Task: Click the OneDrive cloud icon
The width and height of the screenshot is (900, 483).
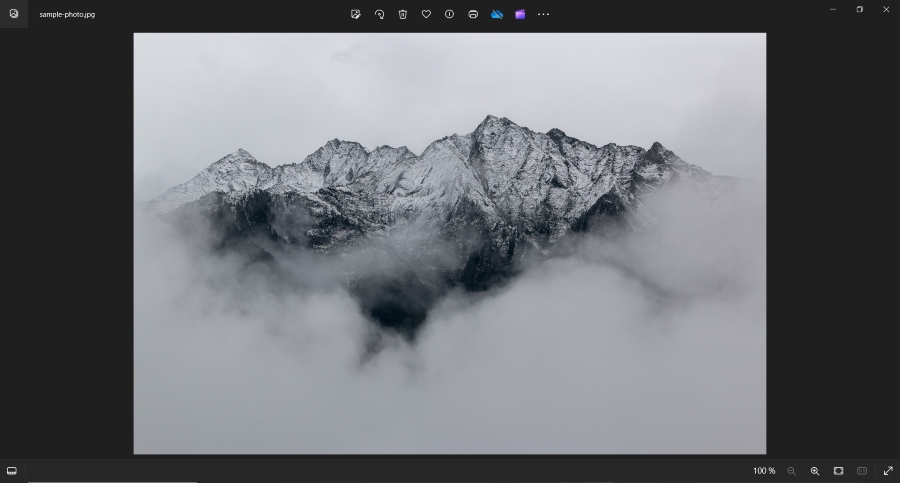Action: pos(497,14)
